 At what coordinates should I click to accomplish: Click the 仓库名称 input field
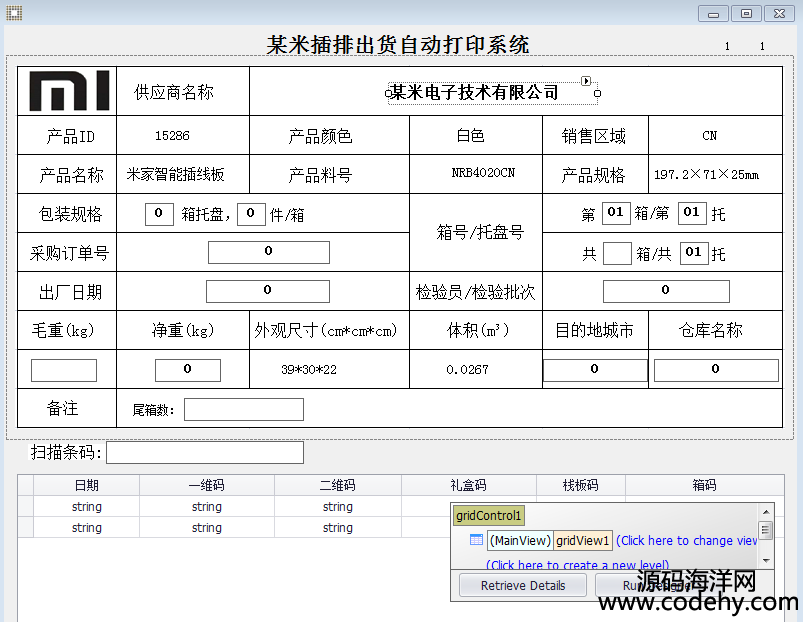pos(716,370)
